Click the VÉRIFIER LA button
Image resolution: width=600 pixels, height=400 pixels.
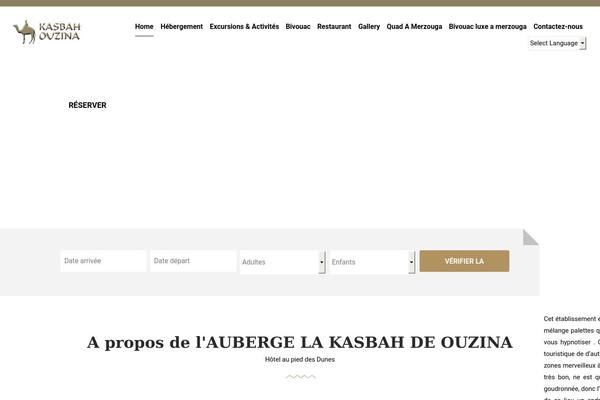(x=464, y=261)
